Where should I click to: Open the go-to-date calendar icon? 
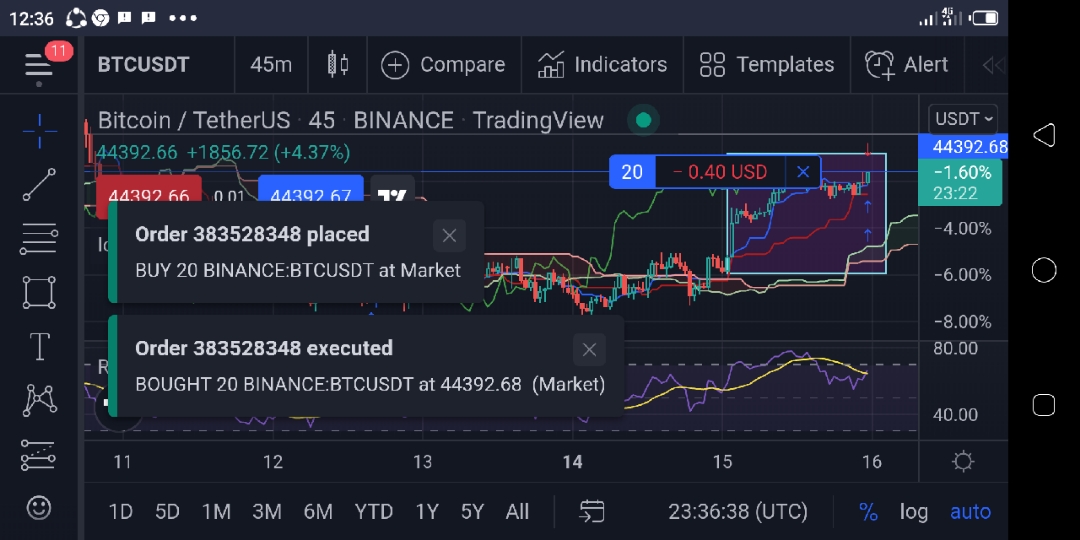click(x=592, y=512)
